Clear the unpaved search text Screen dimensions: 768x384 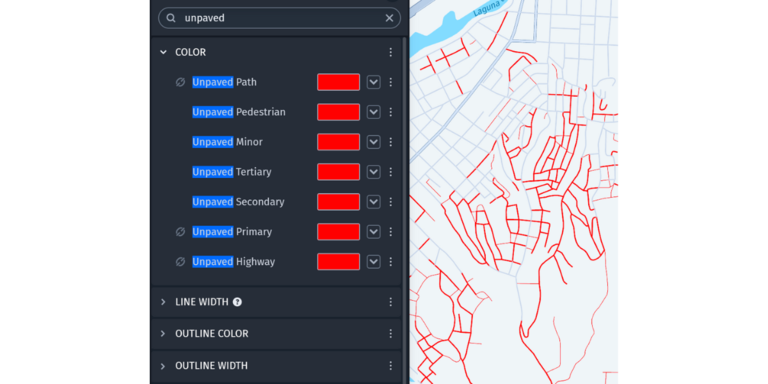389,18
